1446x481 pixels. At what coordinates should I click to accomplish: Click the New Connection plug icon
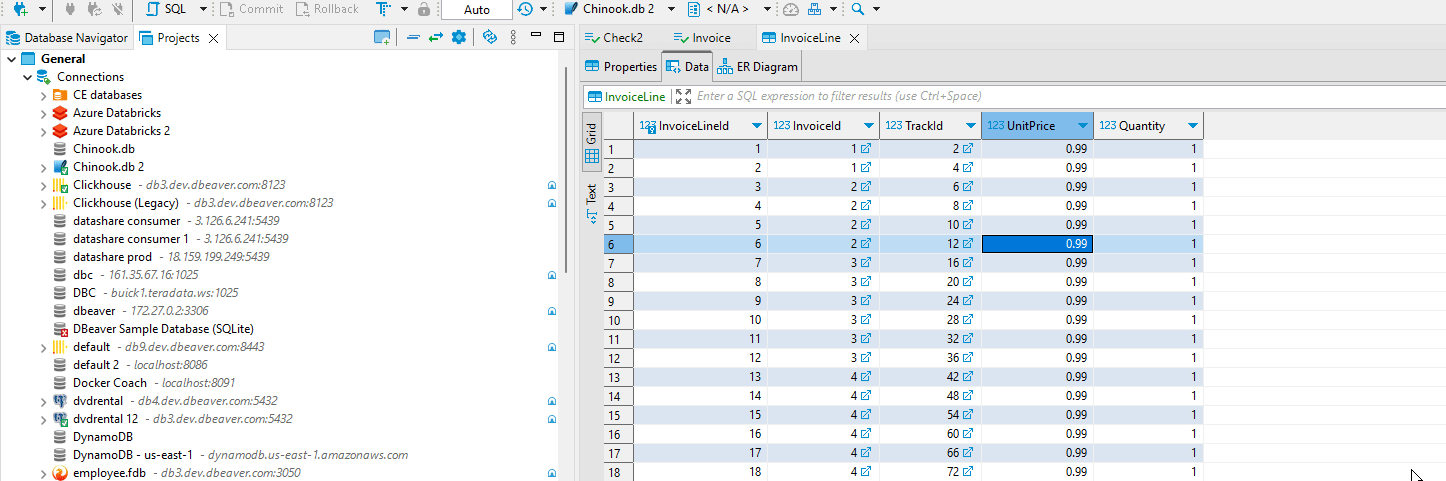coord(21,9)
